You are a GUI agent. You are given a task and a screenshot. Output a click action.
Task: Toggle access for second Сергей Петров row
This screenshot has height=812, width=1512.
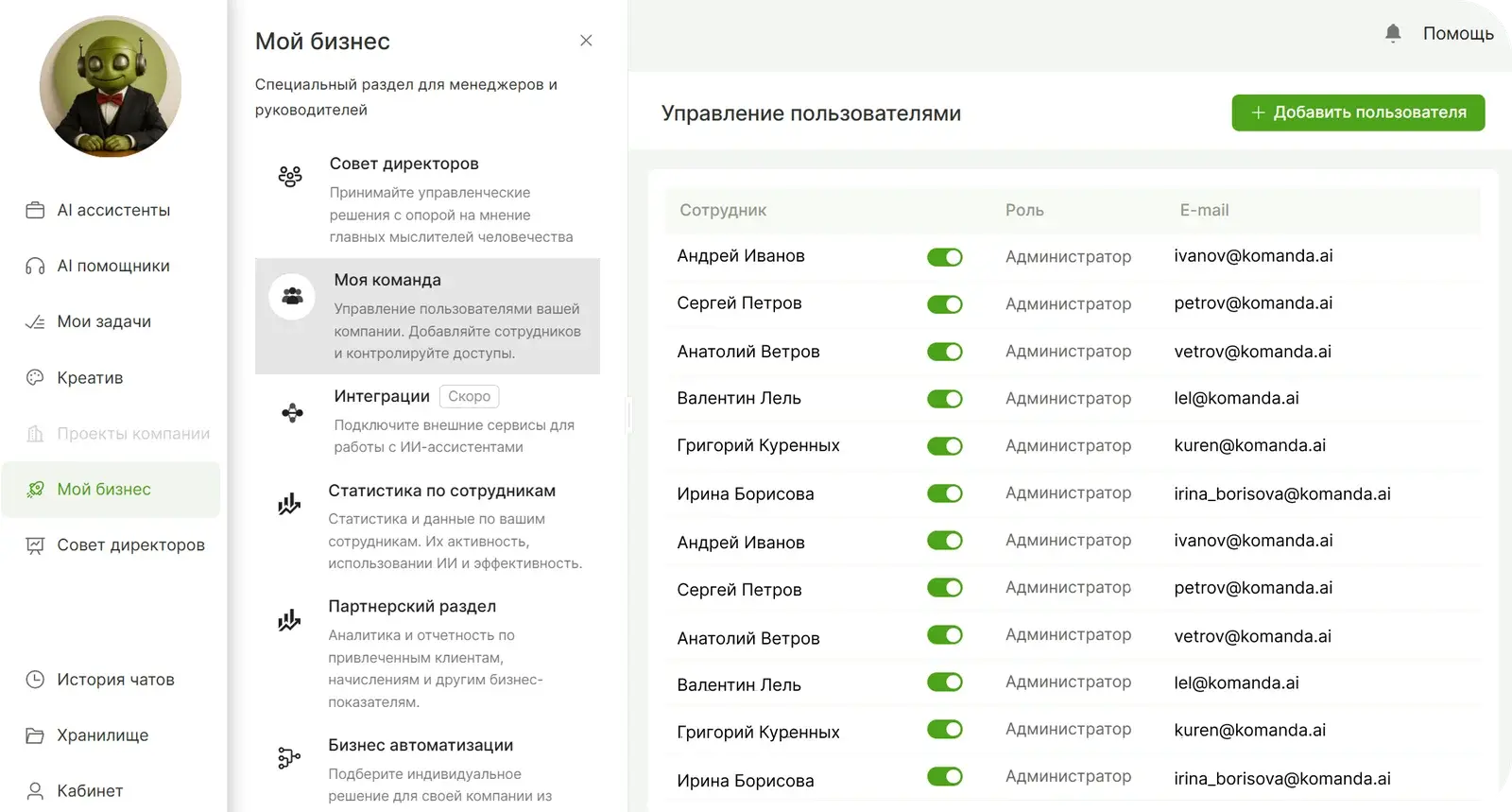click(944, 588)
